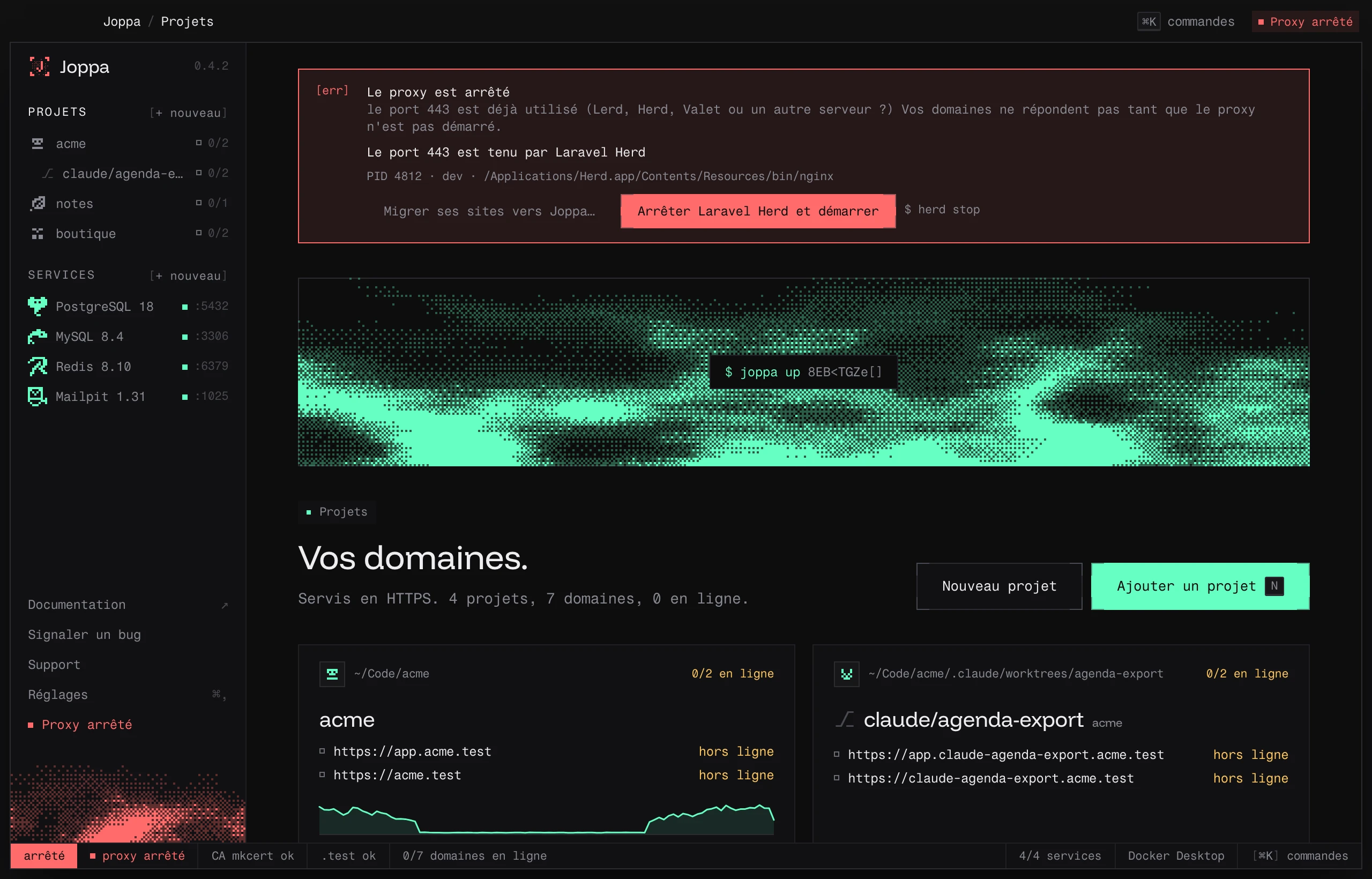Select the boutique project icon
This screenshot has height=879, width=1372.
pos(38,234)
